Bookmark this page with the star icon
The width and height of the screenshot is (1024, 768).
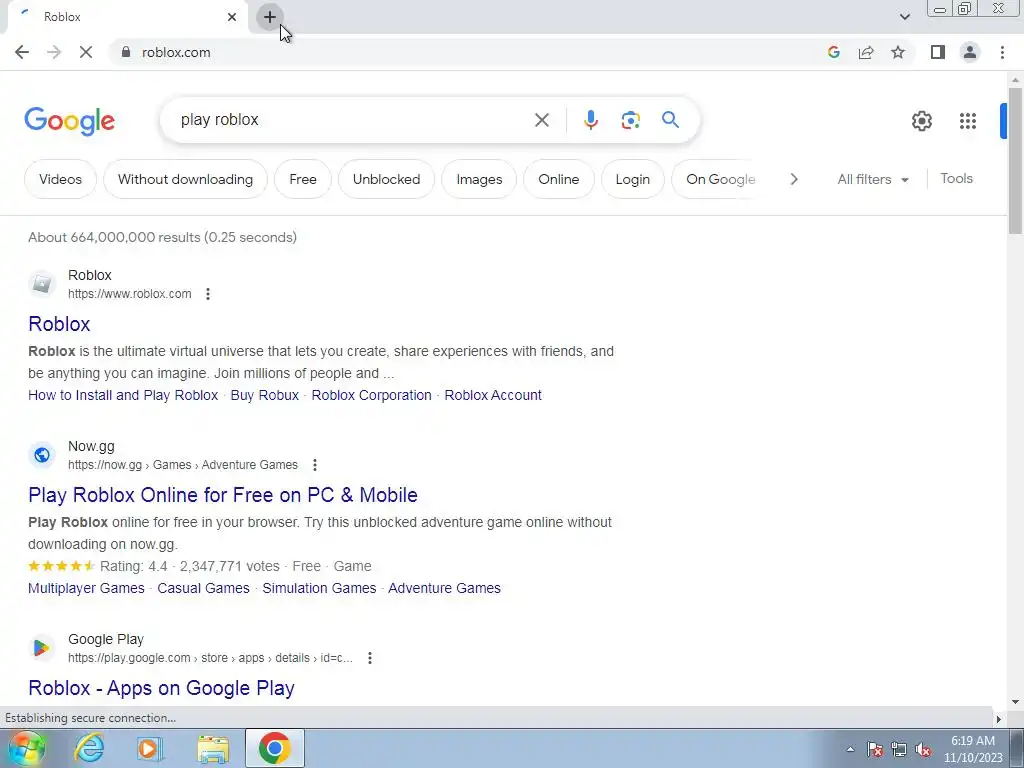pyautogui.click(x=898, y=52)
